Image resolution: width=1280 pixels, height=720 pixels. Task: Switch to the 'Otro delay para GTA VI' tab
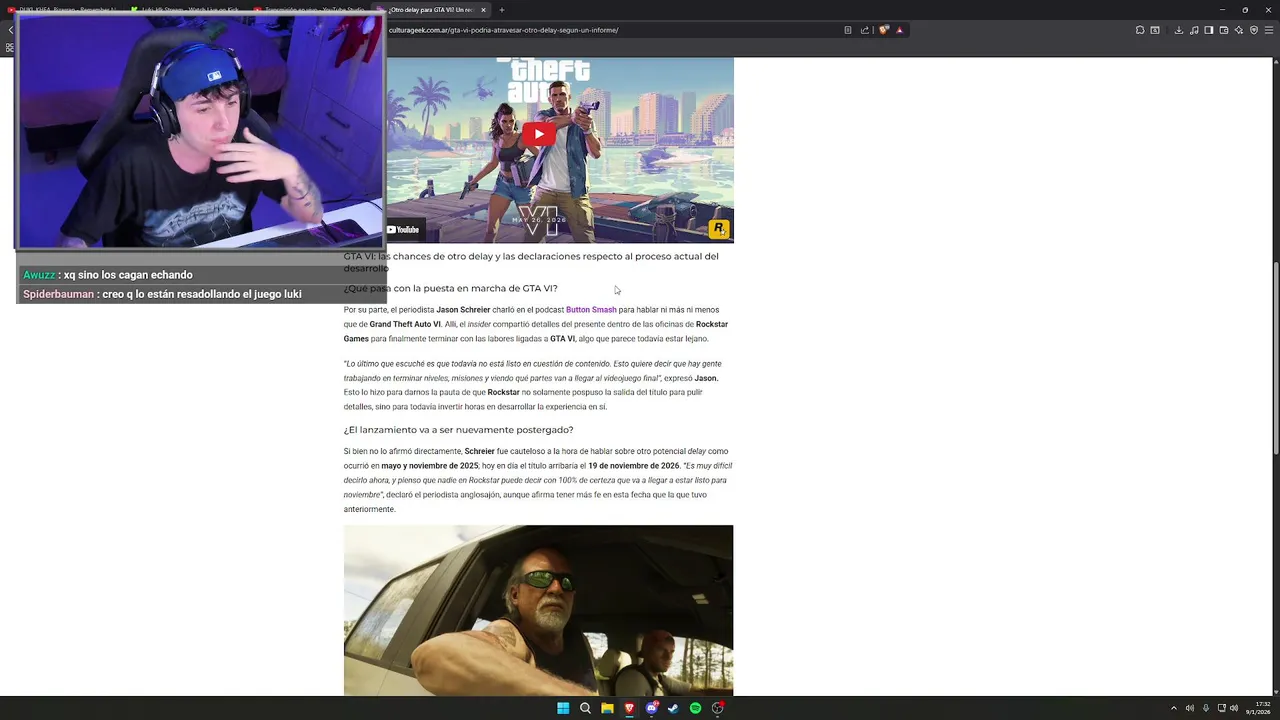pos(430,10)
